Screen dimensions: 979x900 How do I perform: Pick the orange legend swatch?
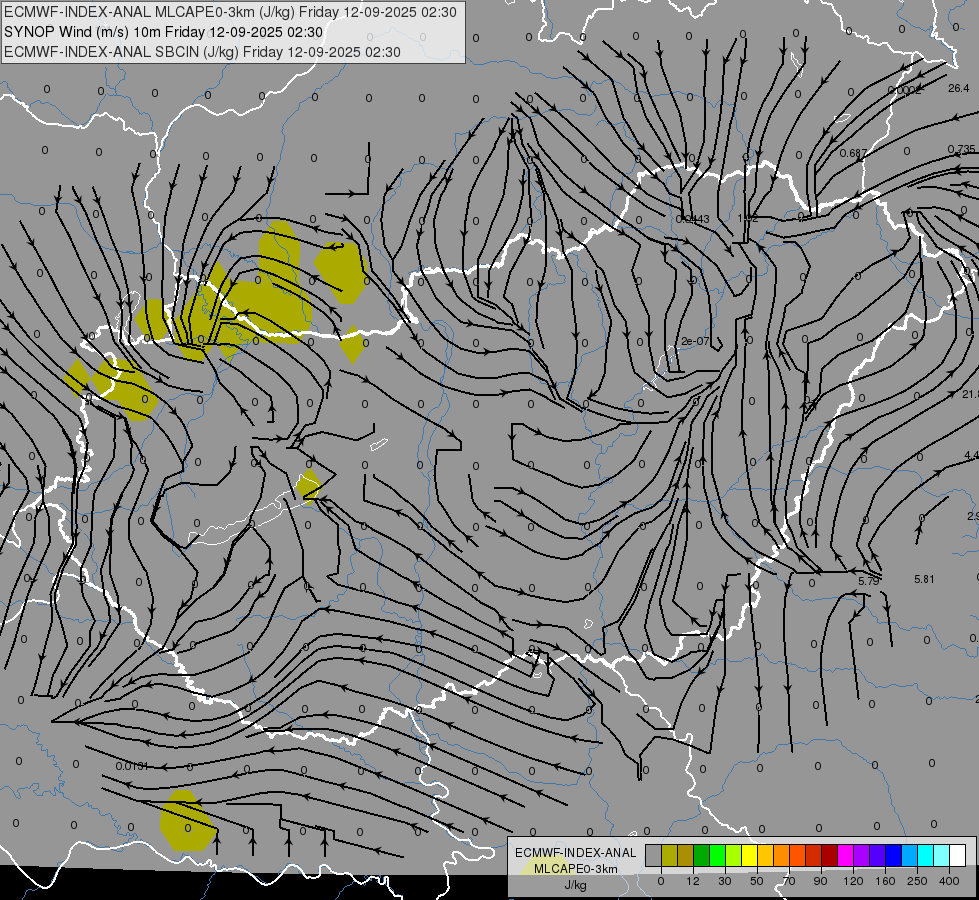[x=782, y=855]
